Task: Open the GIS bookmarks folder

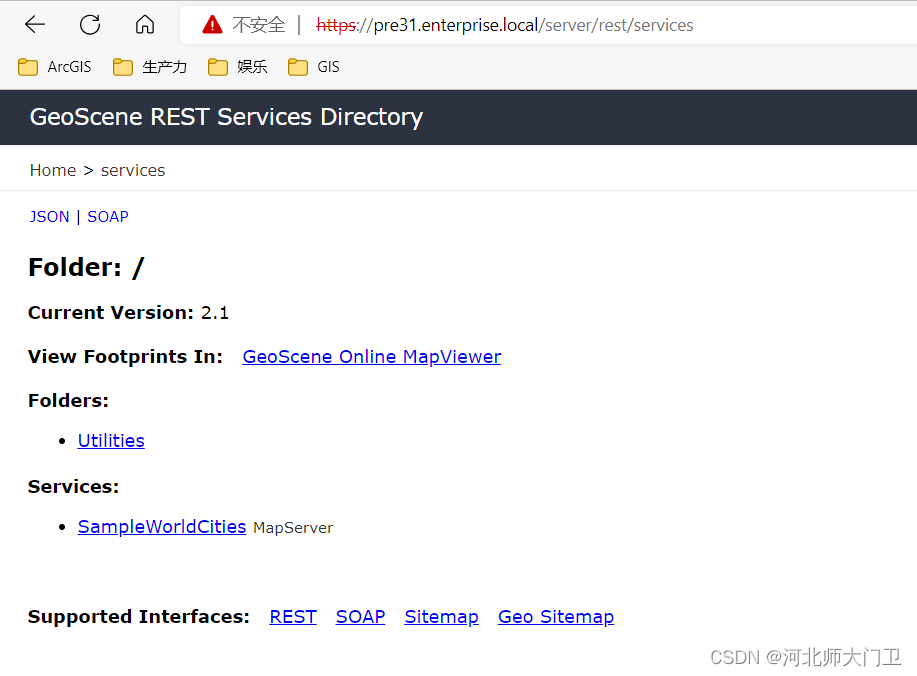Action: click(x=313, y=66)
